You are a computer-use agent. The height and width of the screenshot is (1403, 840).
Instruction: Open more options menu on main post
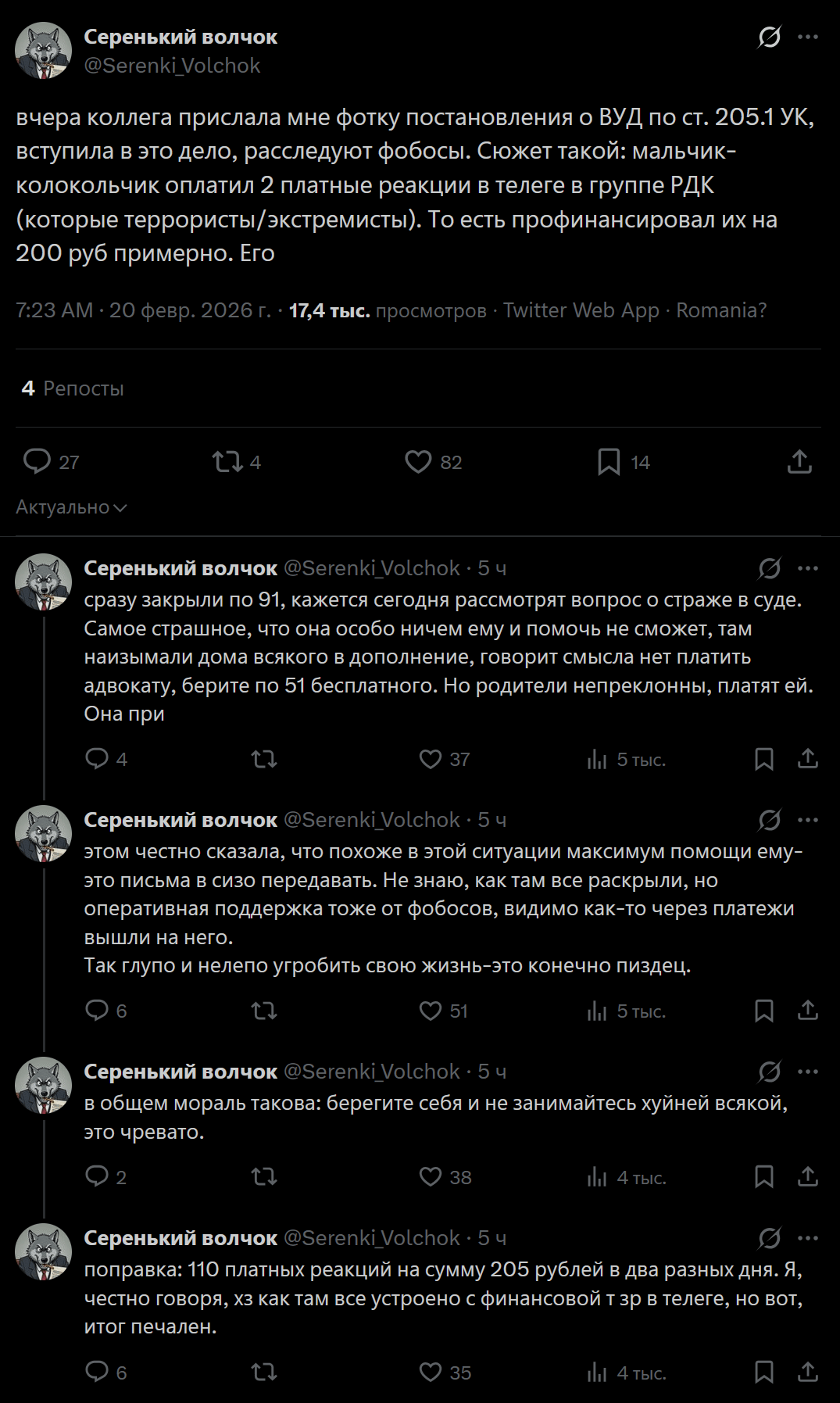[x=808, y=37]
